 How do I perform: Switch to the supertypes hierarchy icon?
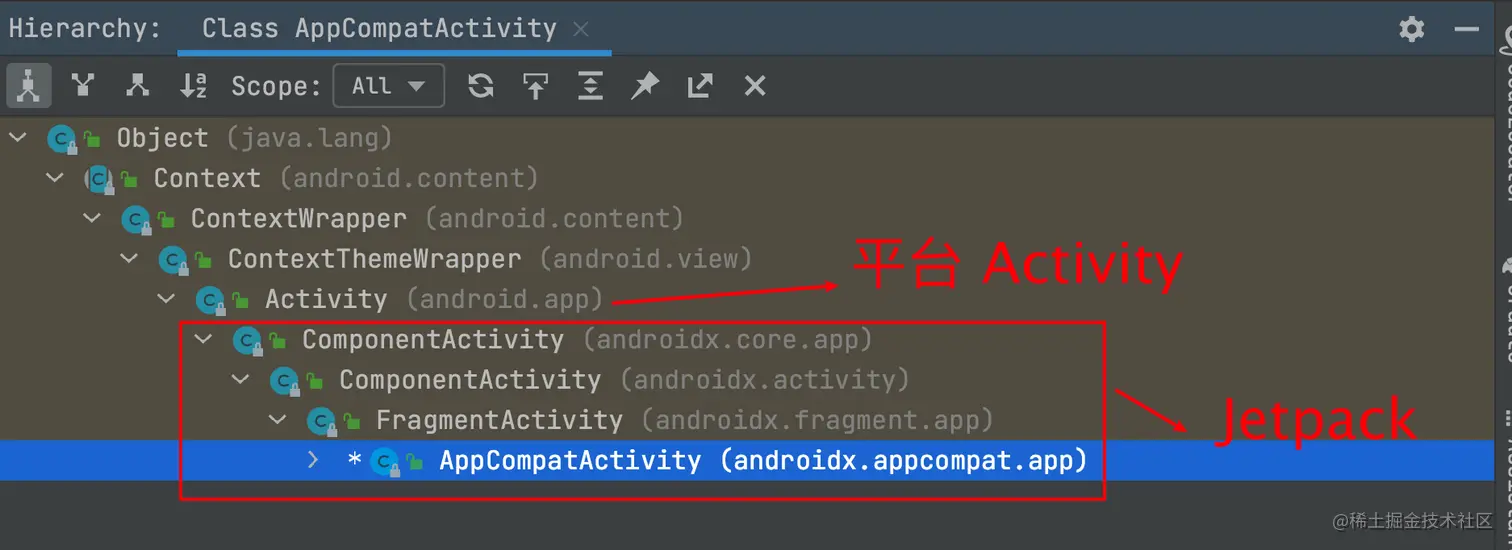tap(83, 86)
